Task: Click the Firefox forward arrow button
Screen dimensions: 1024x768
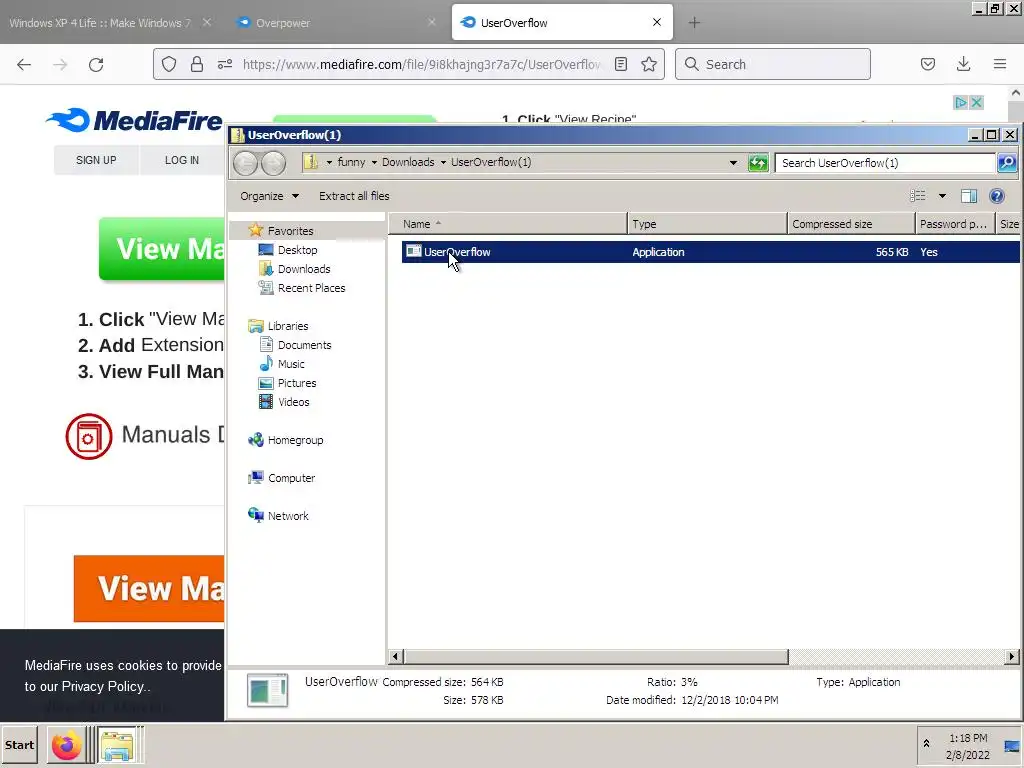Action: click(x=60, y=64)
